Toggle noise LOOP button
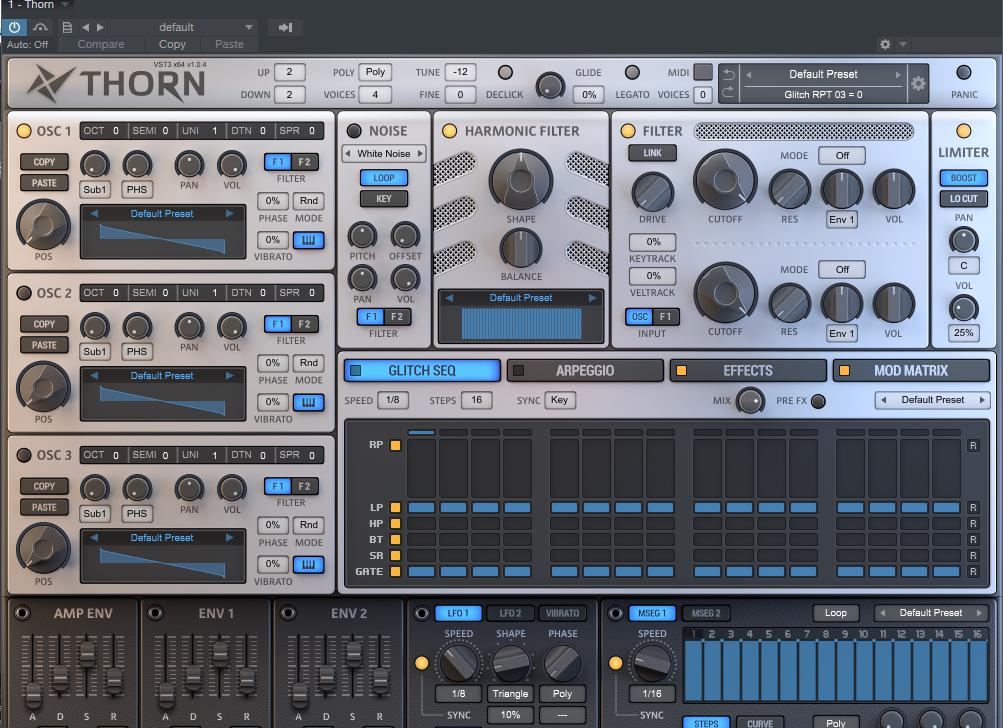 click(x=384, y=178)
